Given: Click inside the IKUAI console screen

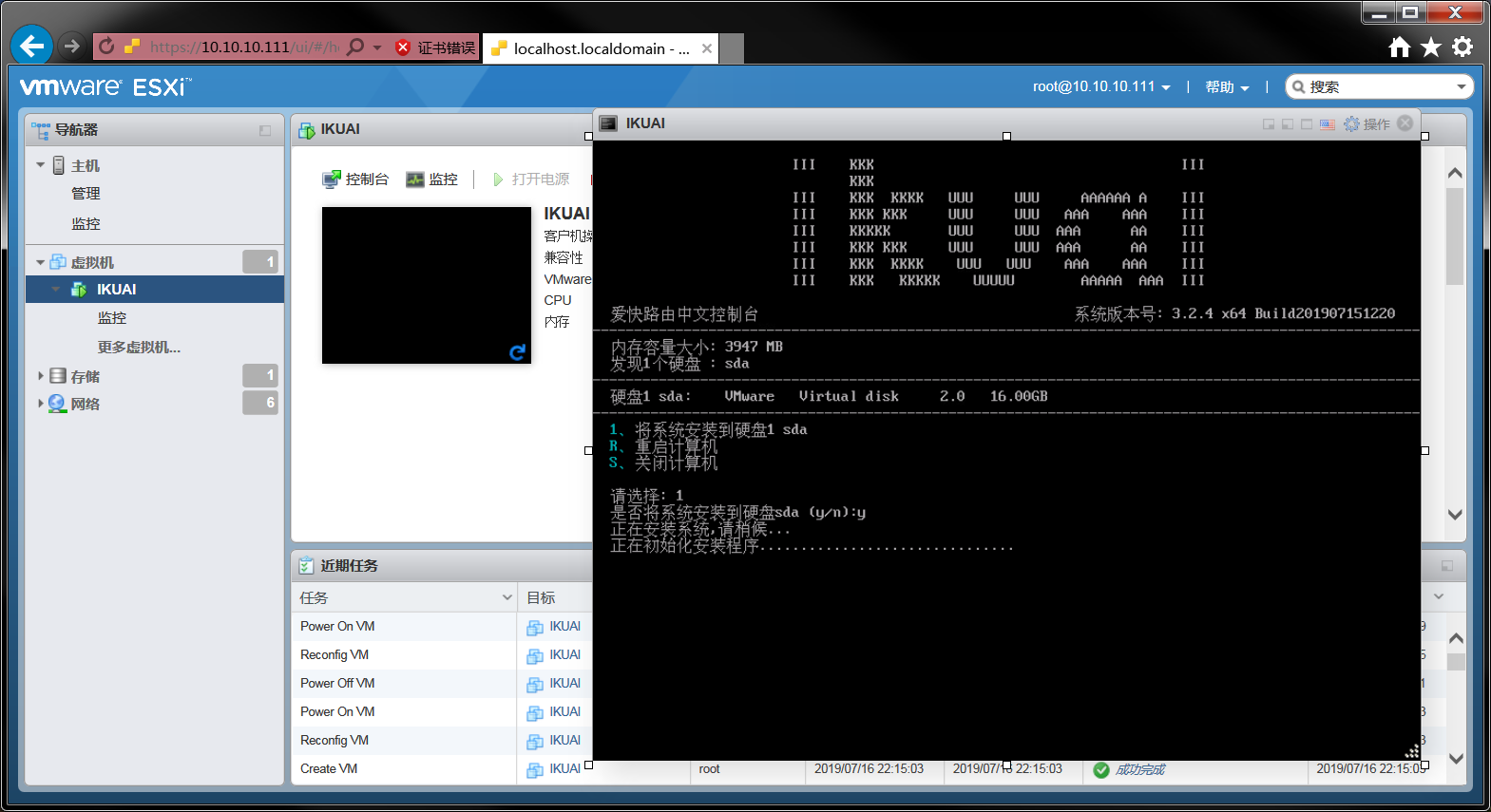Looking at the screenshot, I should 1006,450.
